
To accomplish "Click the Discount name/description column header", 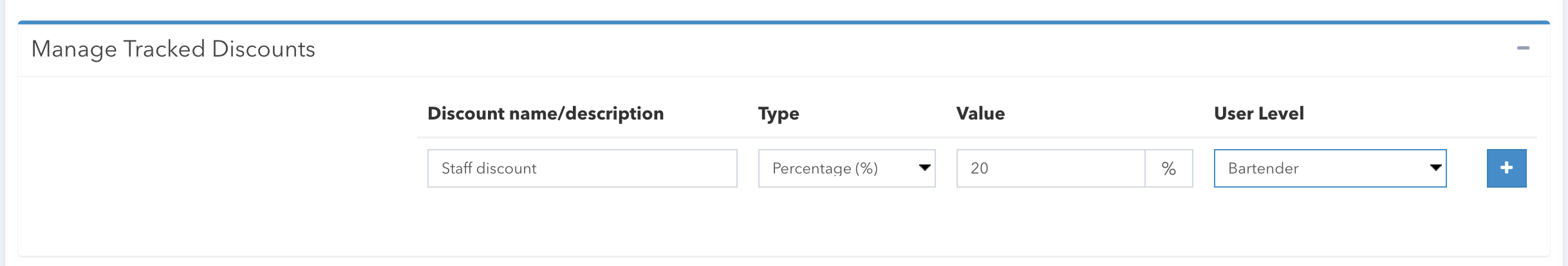I will pos(545,114).
